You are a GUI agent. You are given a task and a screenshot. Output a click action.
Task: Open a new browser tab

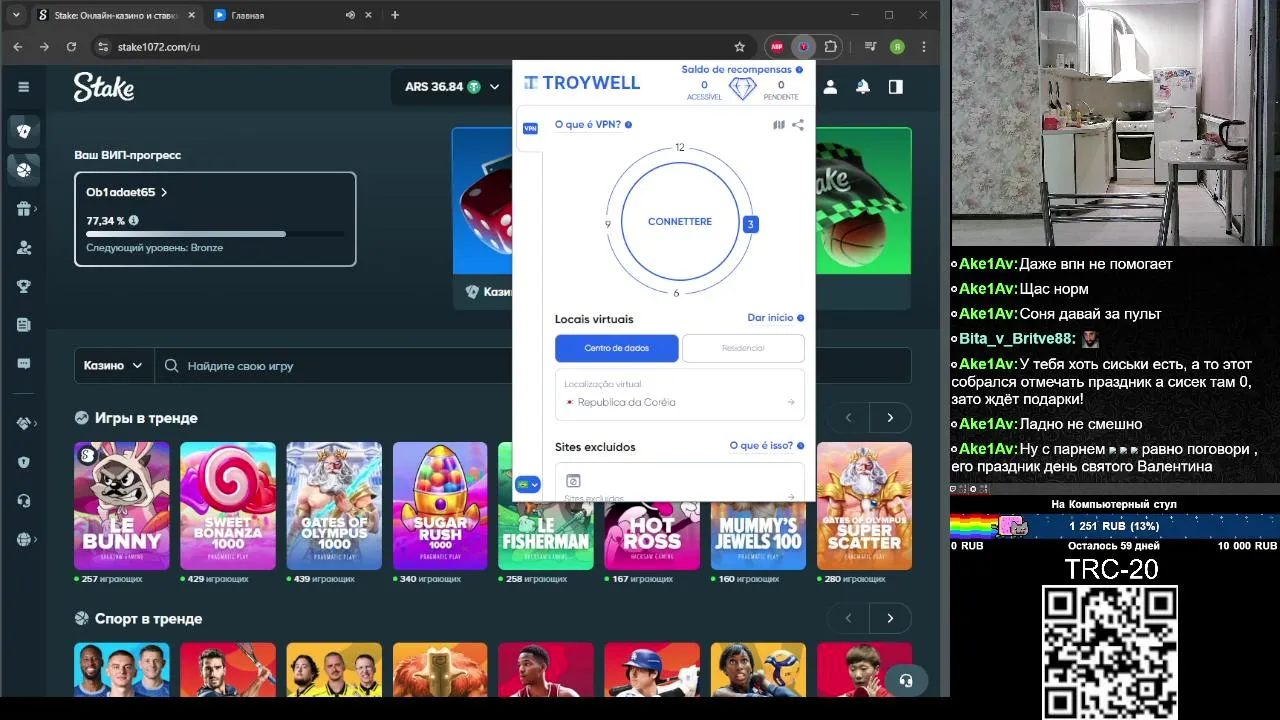tap(395, 15)
